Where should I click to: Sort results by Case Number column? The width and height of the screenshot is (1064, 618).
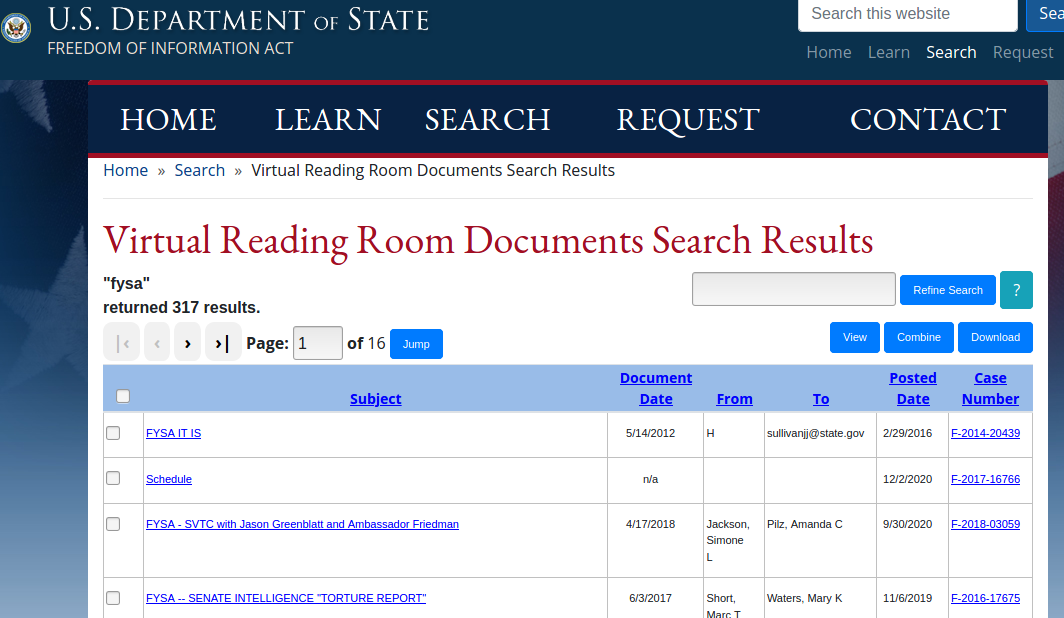pyautogui.click(x=990, y=388)
